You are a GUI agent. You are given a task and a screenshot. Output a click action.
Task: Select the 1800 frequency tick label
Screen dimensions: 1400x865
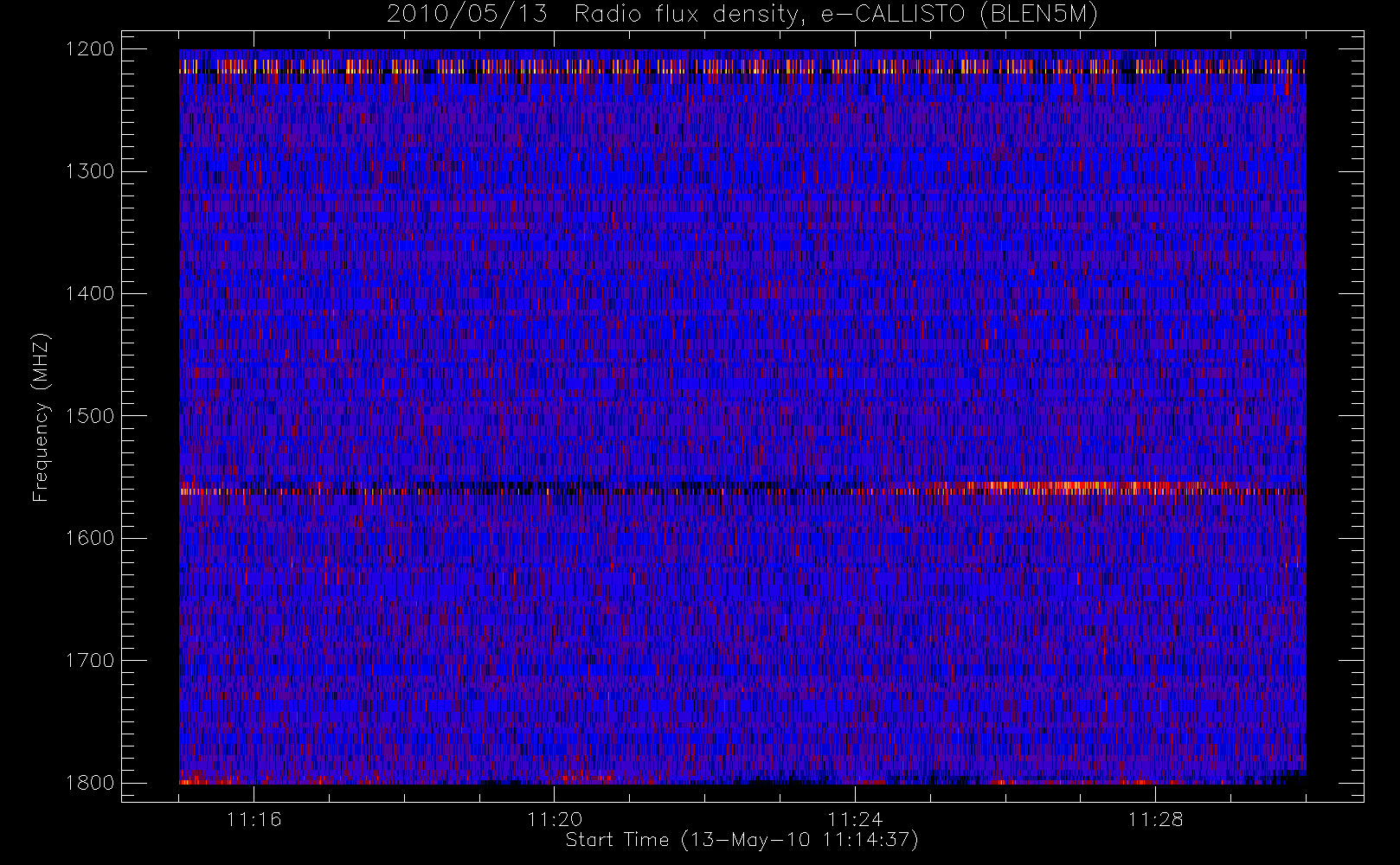click(90, 783)
